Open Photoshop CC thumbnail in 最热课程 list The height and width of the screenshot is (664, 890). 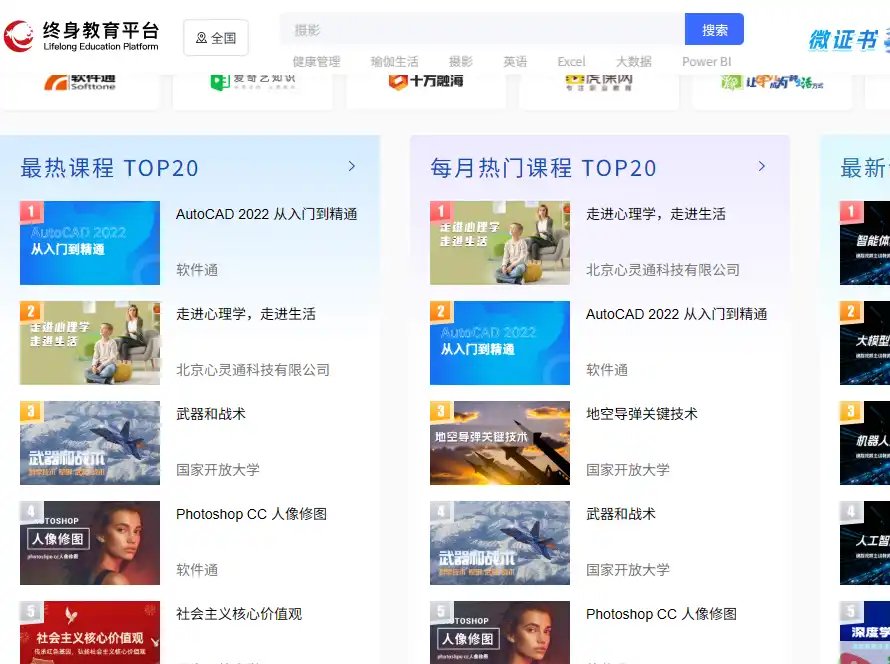click(90, 543)
